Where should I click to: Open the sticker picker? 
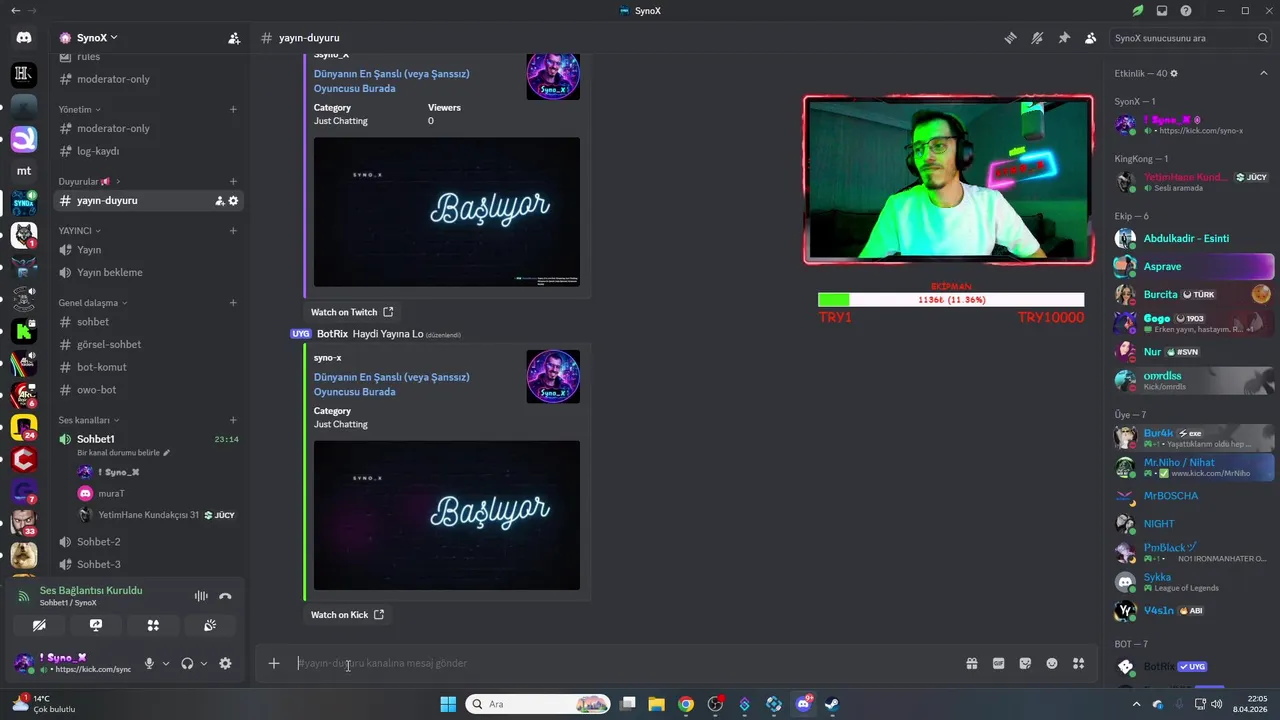[x=1025, y=663]
